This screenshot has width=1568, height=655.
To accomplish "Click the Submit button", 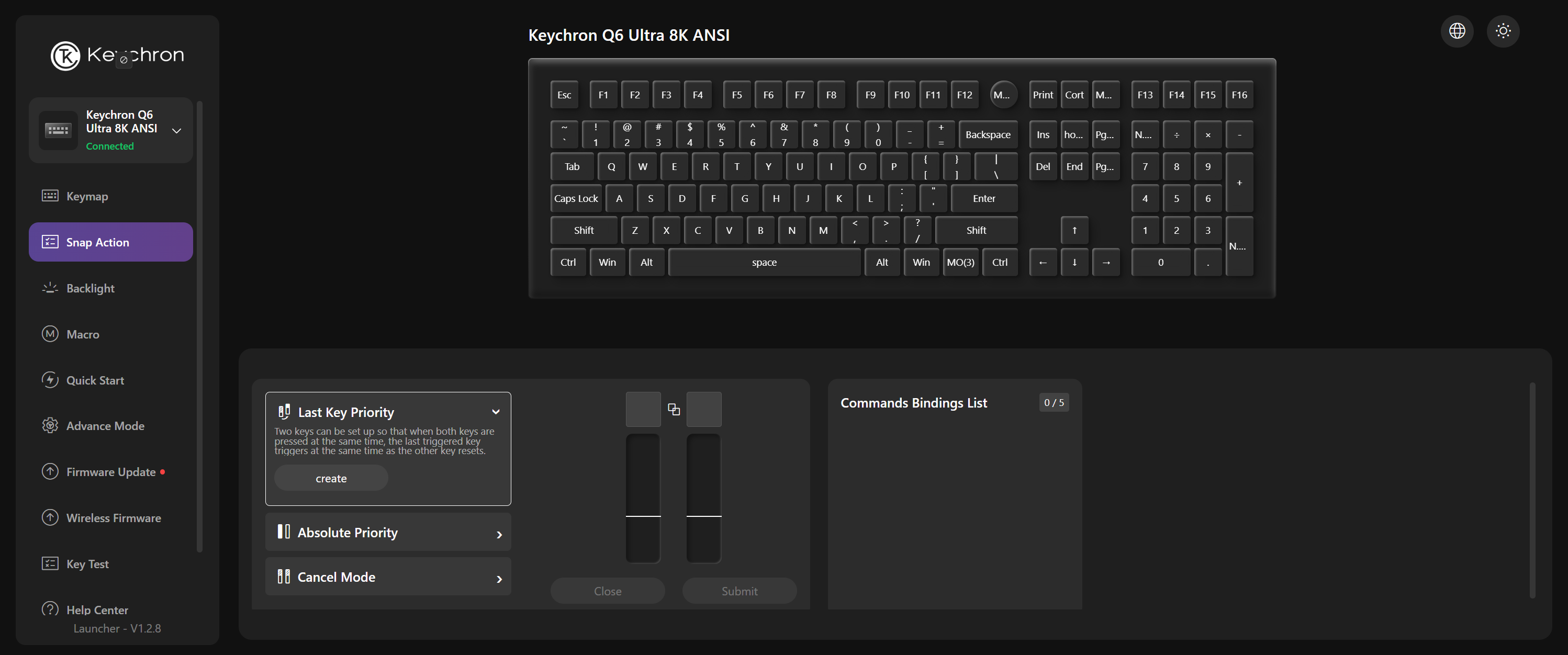I will 739,591.
